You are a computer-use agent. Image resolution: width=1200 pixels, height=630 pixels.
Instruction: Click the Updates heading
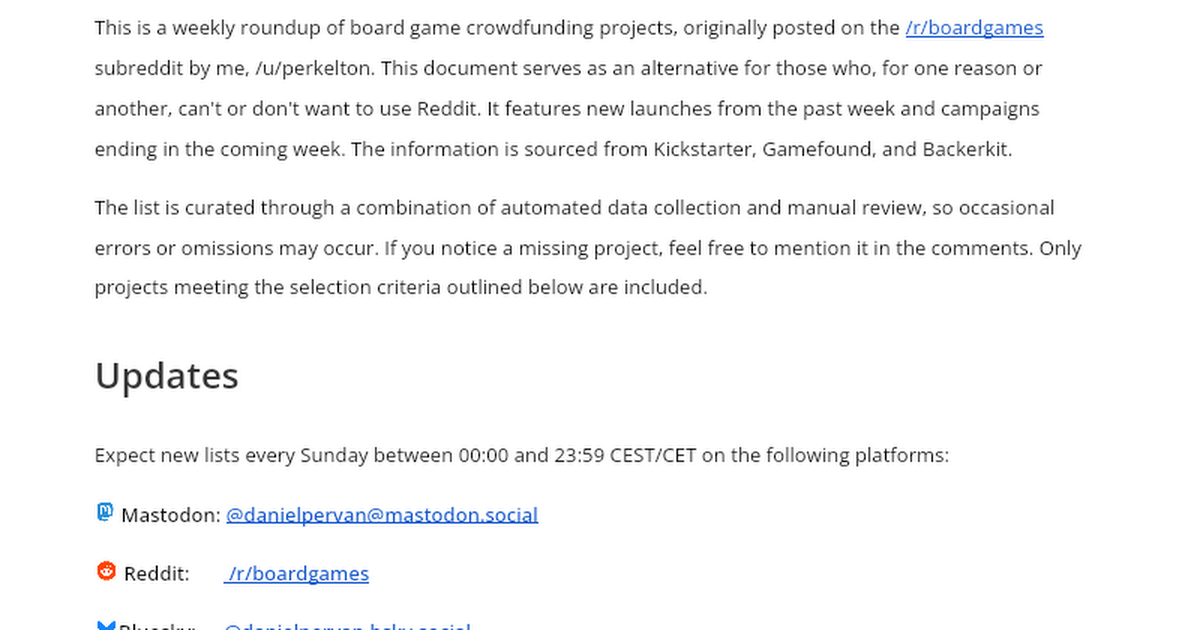(x=167, y=376)
